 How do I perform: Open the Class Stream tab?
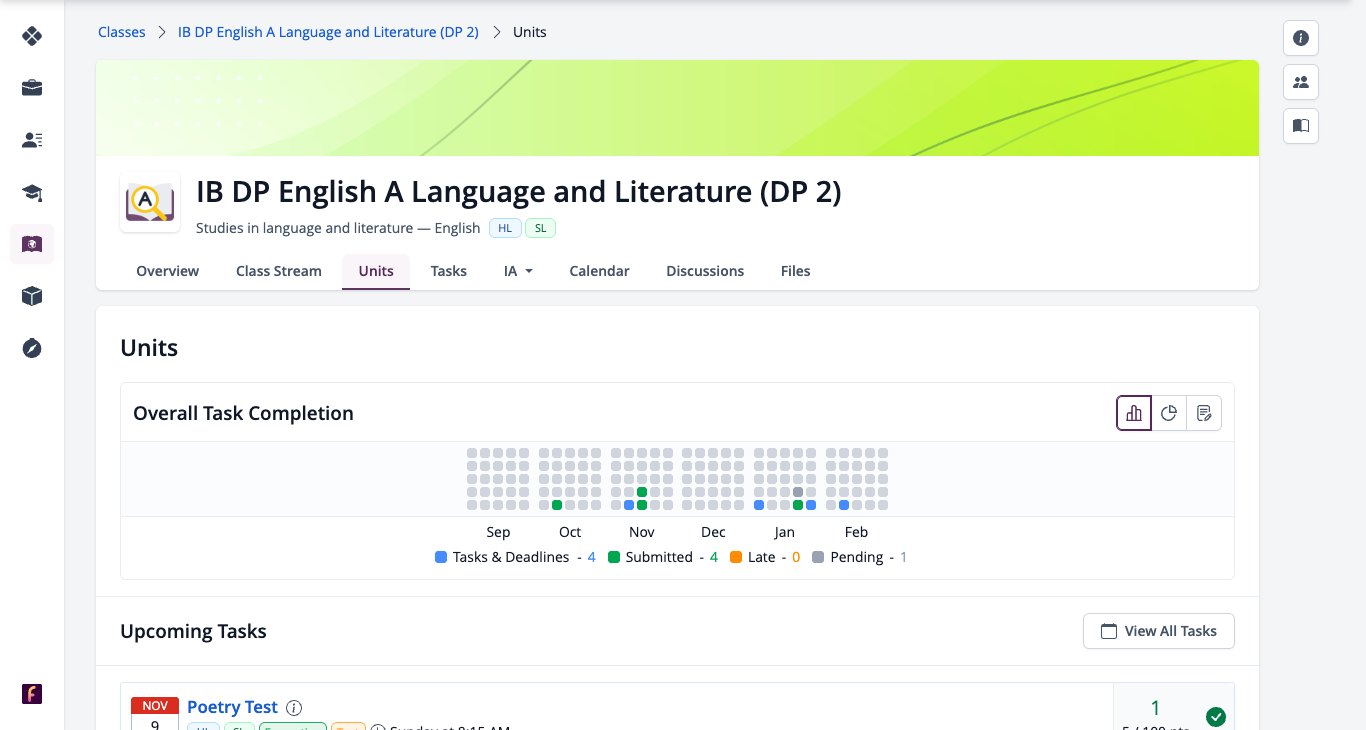(279, 271)
